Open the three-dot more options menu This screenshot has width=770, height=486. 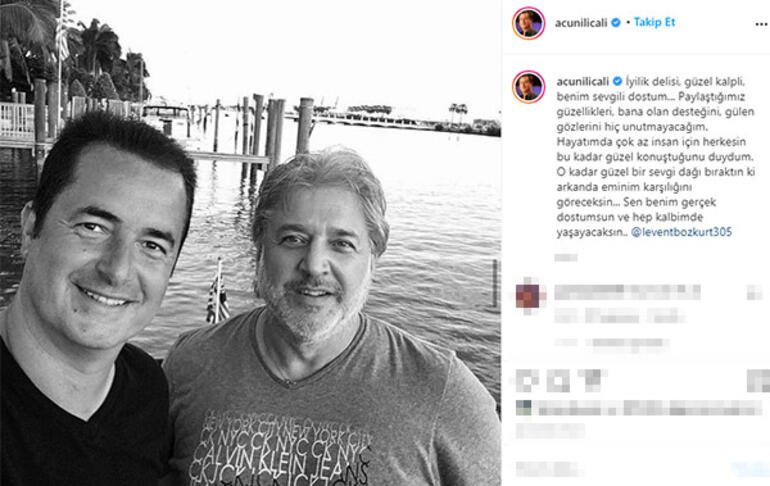(761, 24)
